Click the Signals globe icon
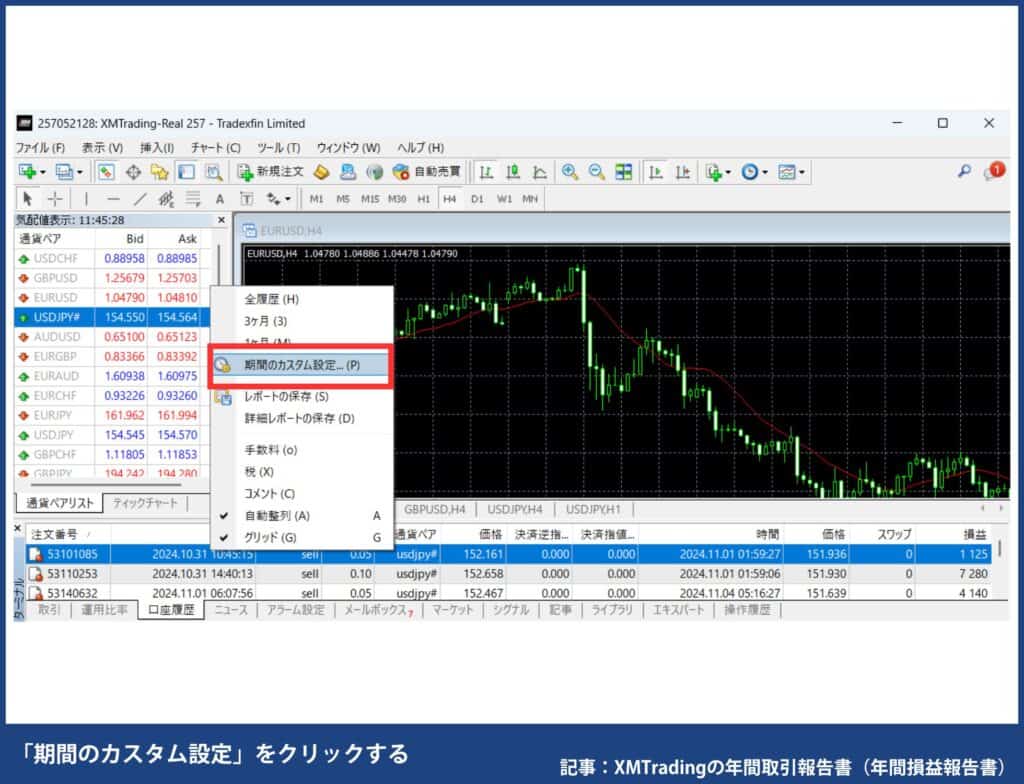Screen dimensions: 1024x784 click(x=374, y=172)
